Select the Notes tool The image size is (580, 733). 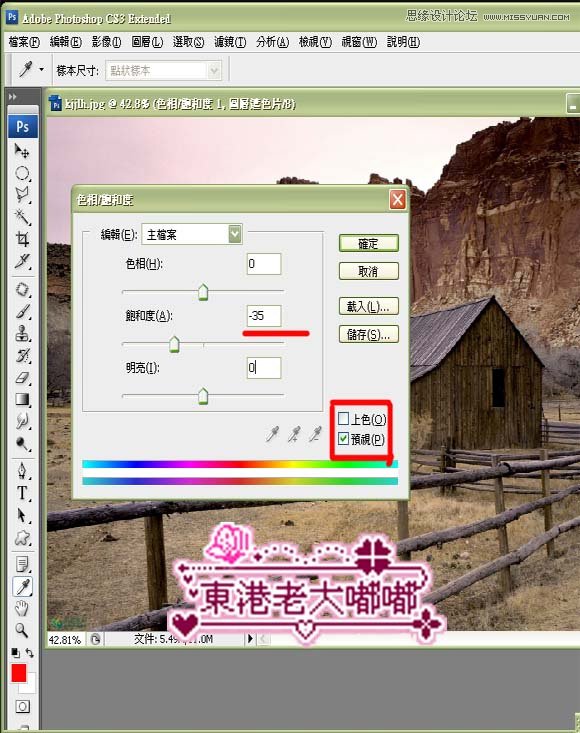pyautogui.click(x=21, y=564)
